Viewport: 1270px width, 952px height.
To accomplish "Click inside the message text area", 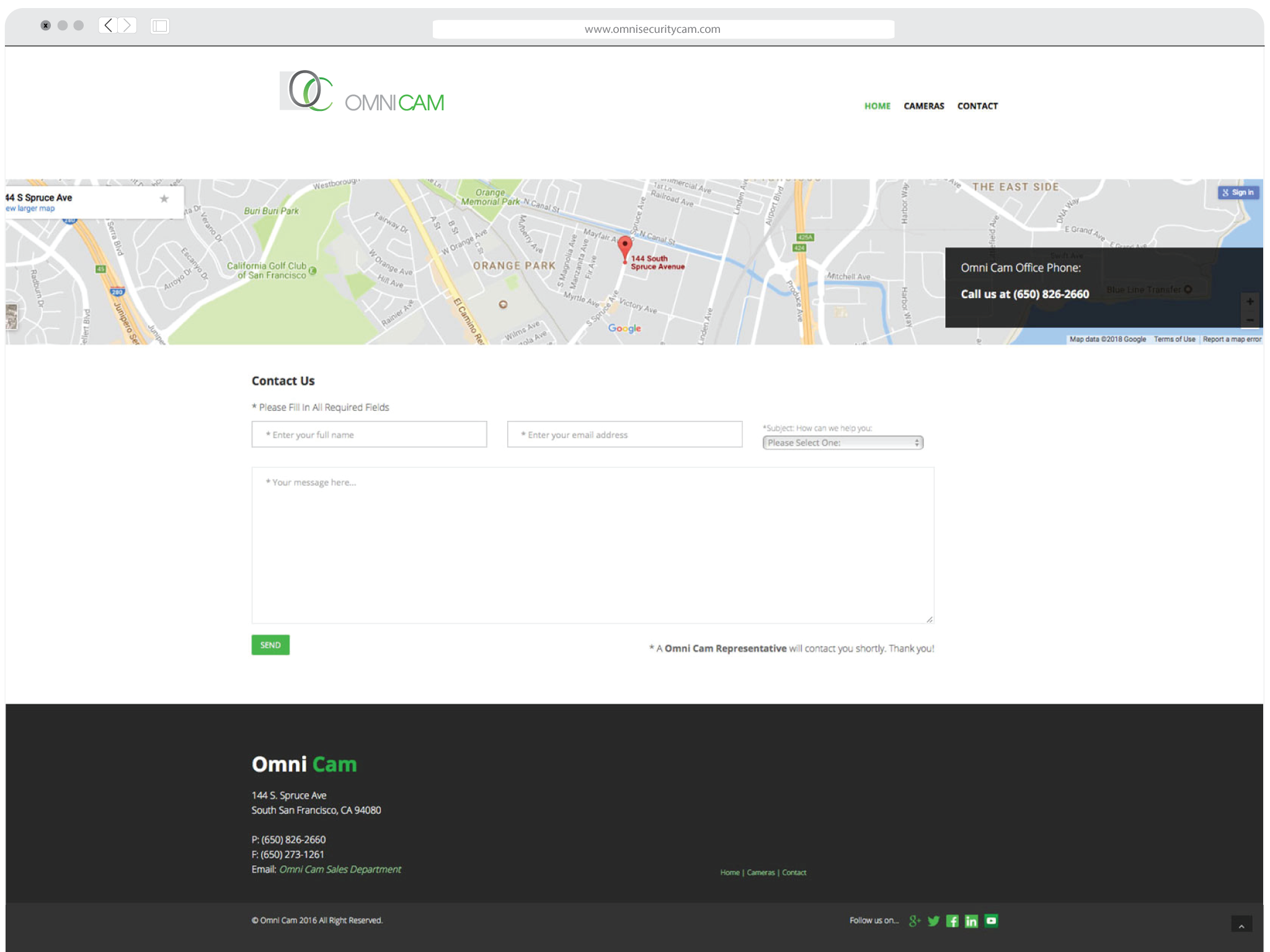I will pos(593,545).
